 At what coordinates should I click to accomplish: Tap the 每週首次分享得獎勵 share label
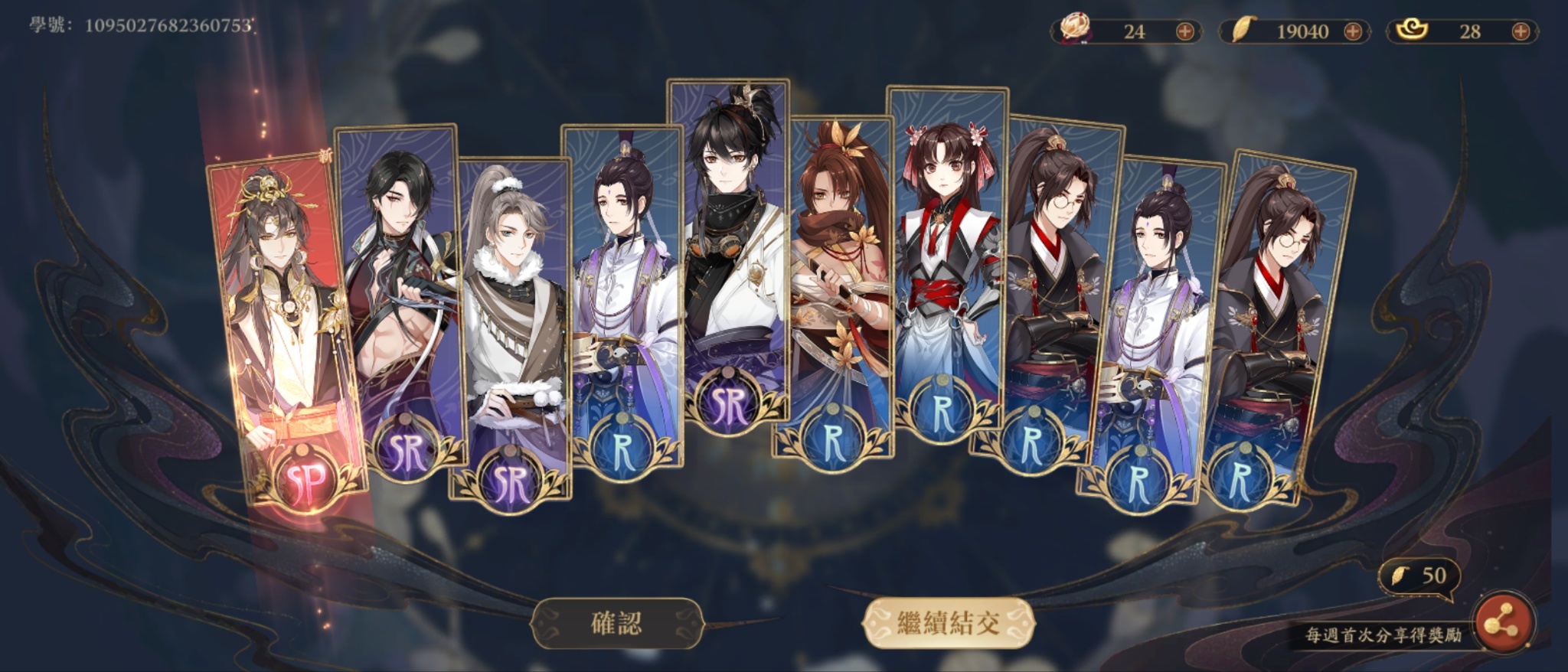1384,634
